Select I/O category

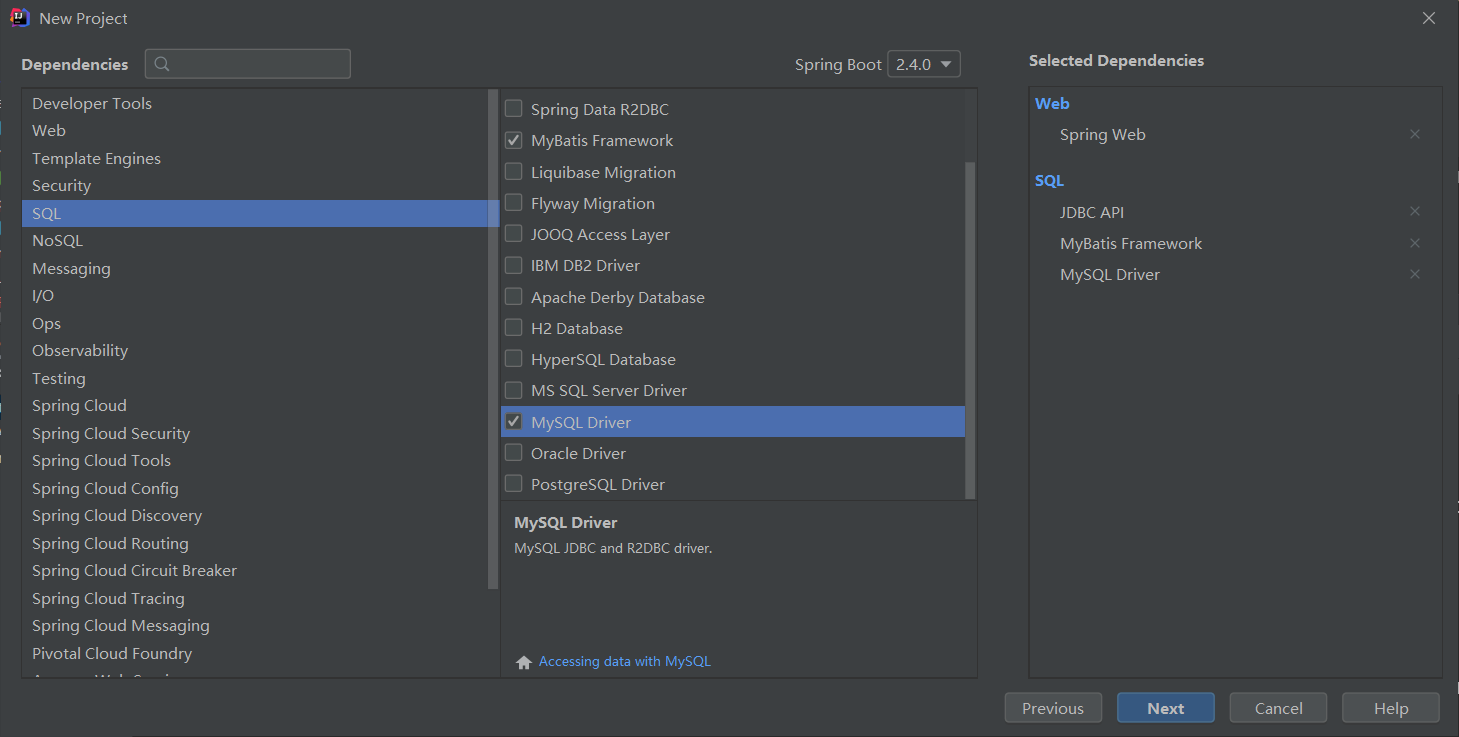pos(255,296)
